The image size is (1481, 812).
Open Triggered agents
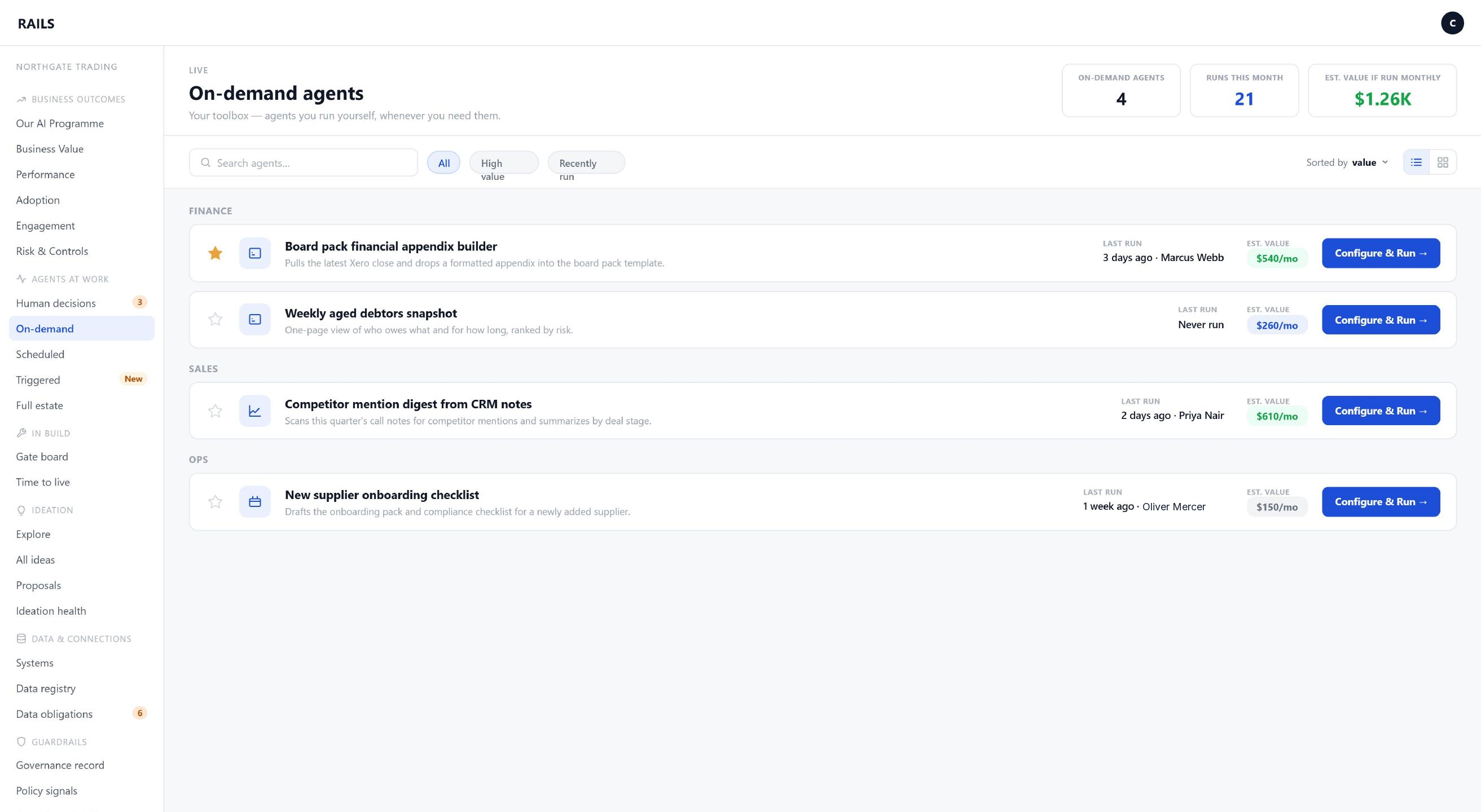tap(82, 379)
